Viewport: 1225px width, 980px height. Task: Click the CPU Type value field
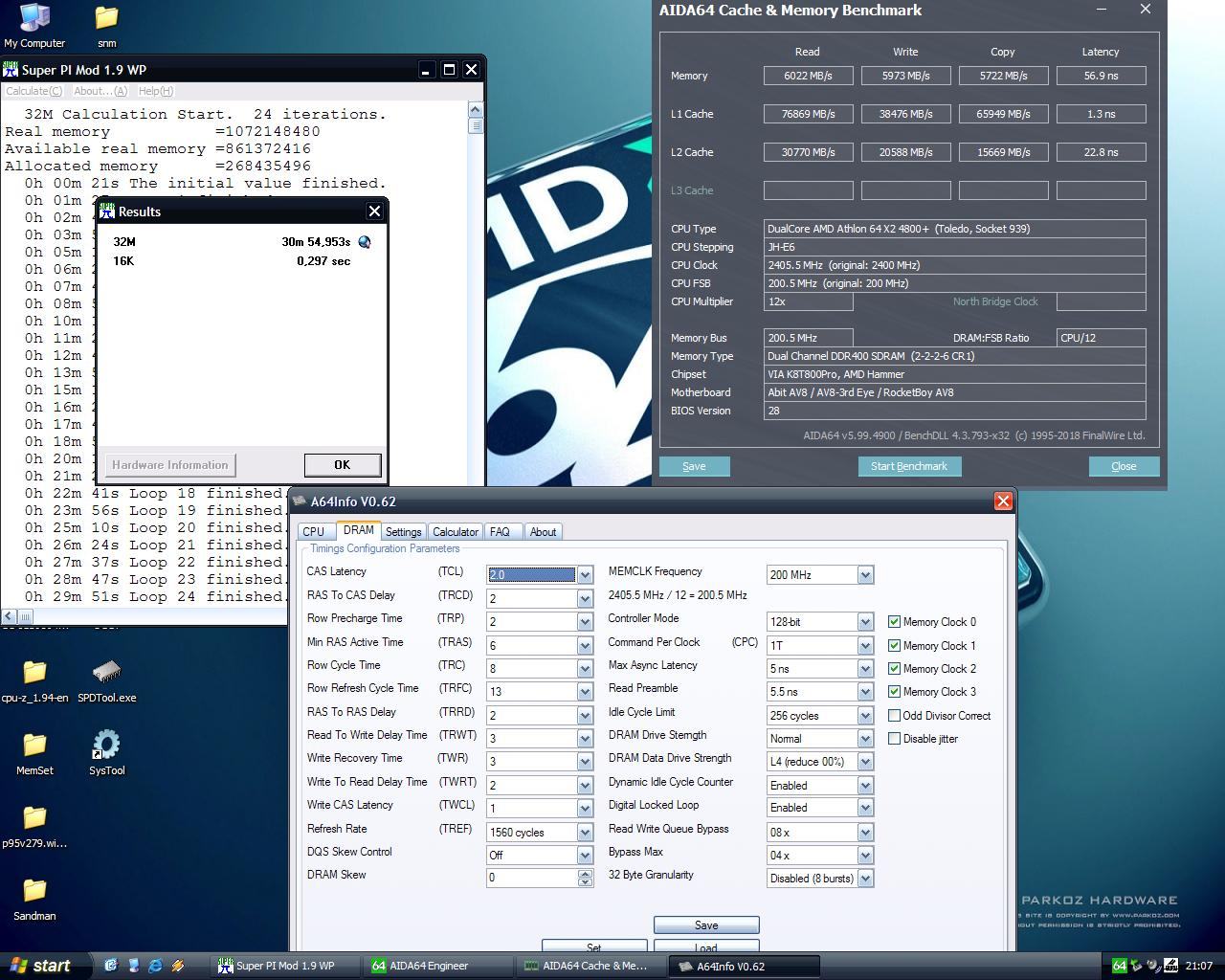tap(954, 229)
